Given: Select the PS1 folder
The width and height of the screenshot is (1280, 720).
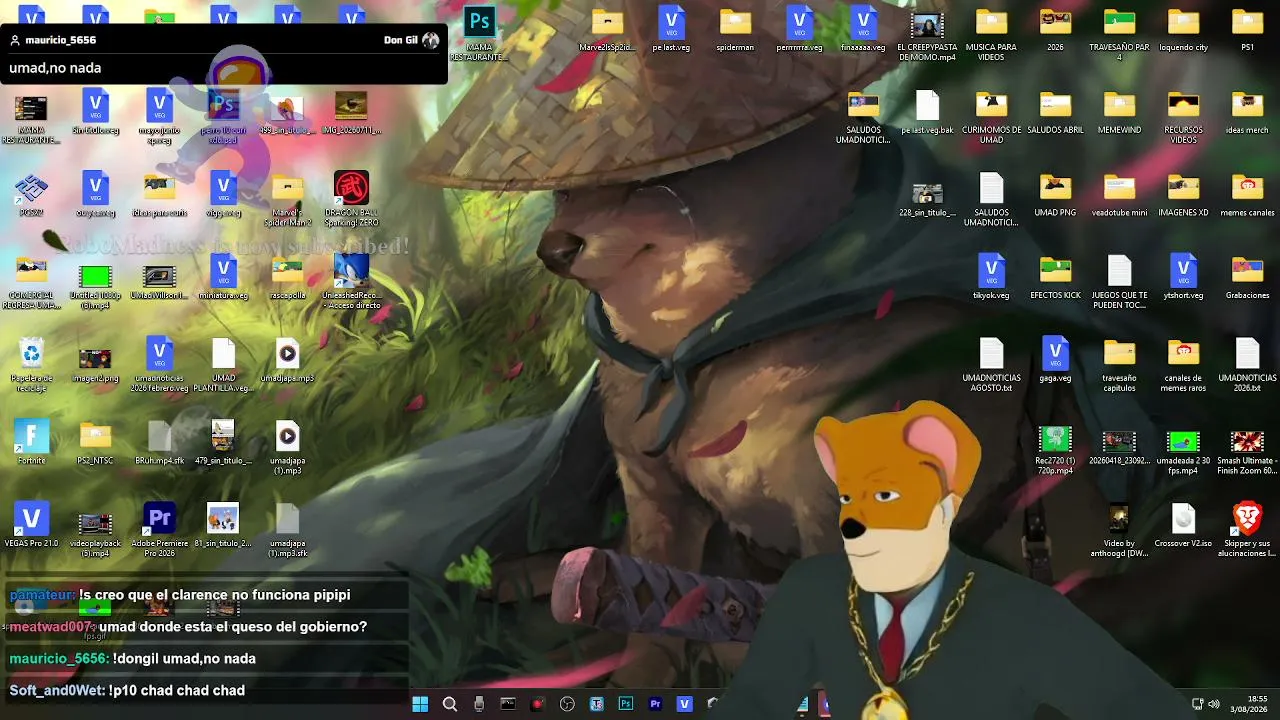Looking at the screenshot, I should point(1247,28).
